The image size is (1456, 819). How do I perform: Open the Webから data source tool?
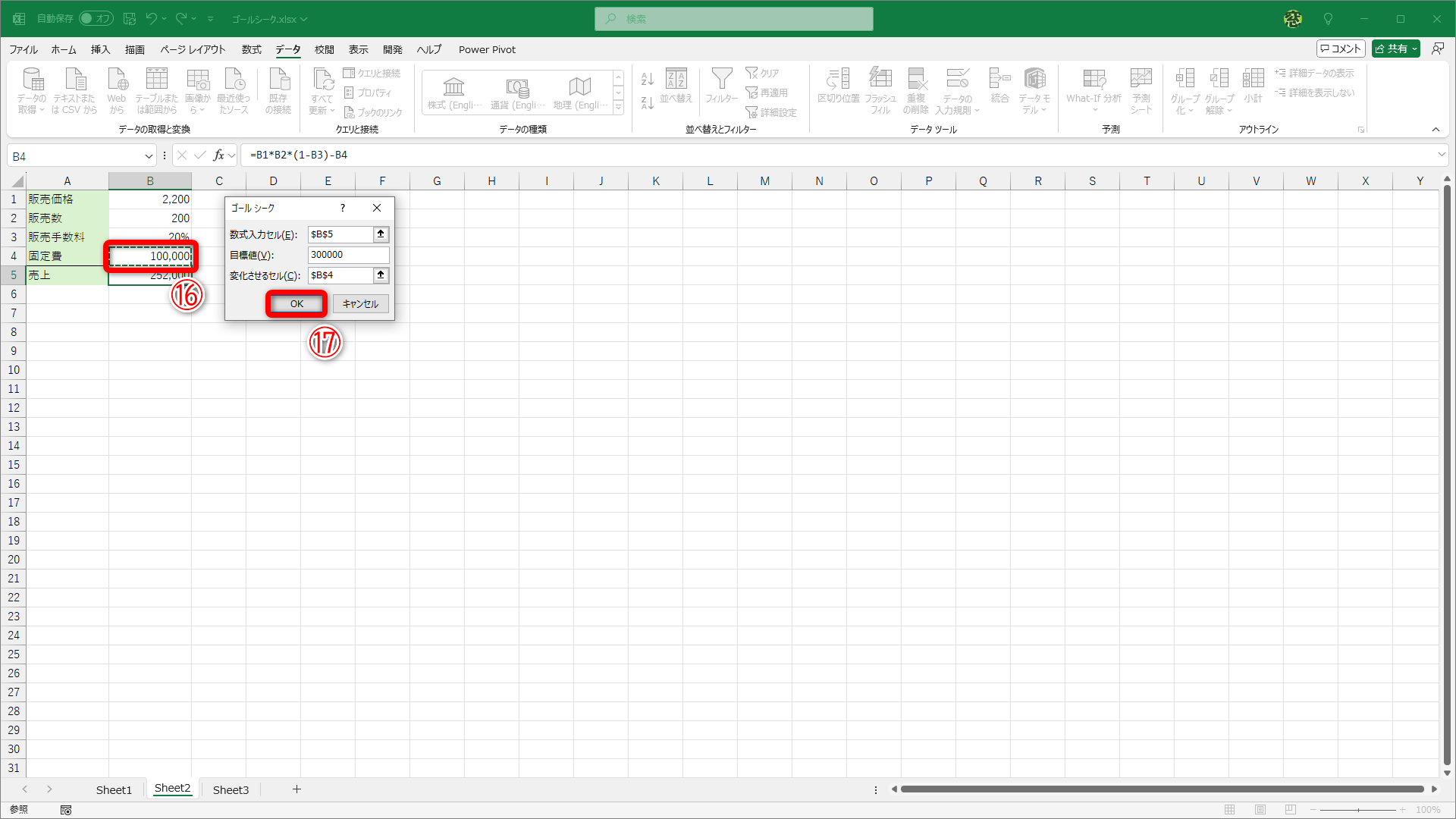[115, 89]
